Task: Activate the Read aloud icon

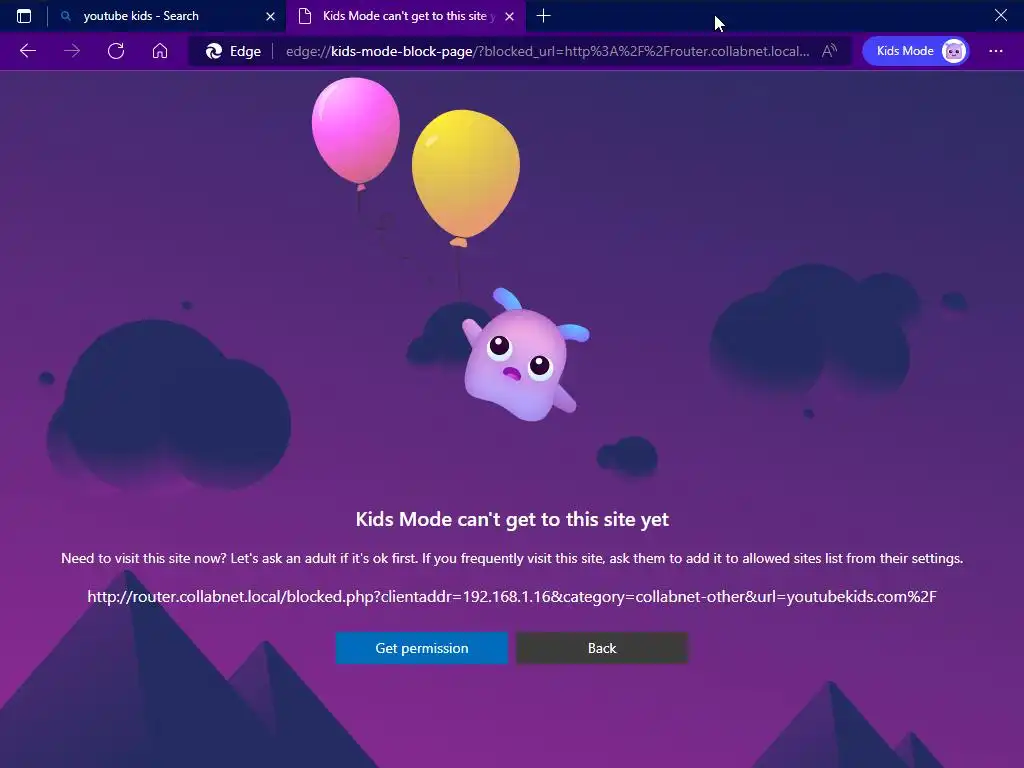Action: [829, 51]
